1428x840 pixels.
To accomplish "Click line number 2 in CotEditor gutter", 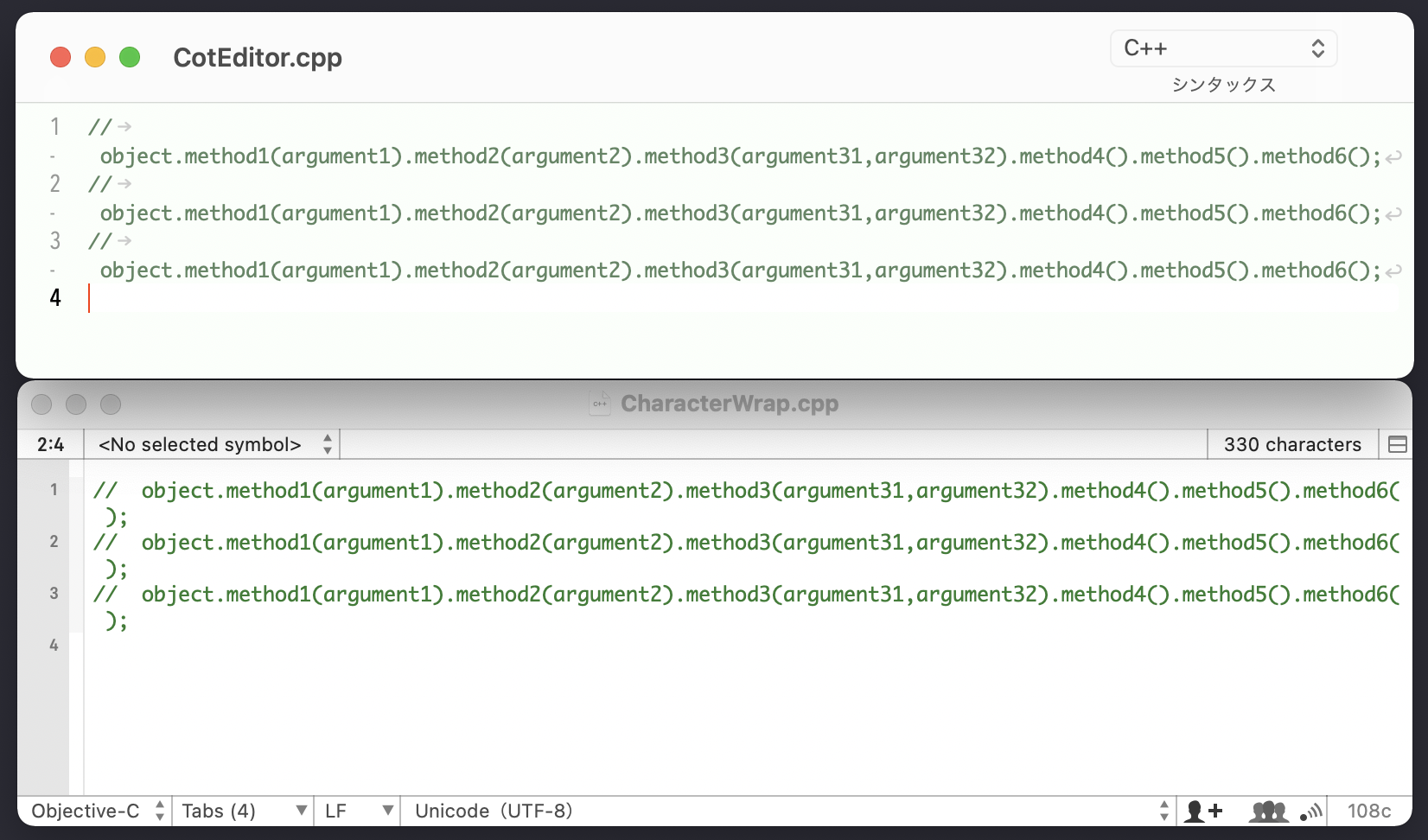I will click(54, 184).
